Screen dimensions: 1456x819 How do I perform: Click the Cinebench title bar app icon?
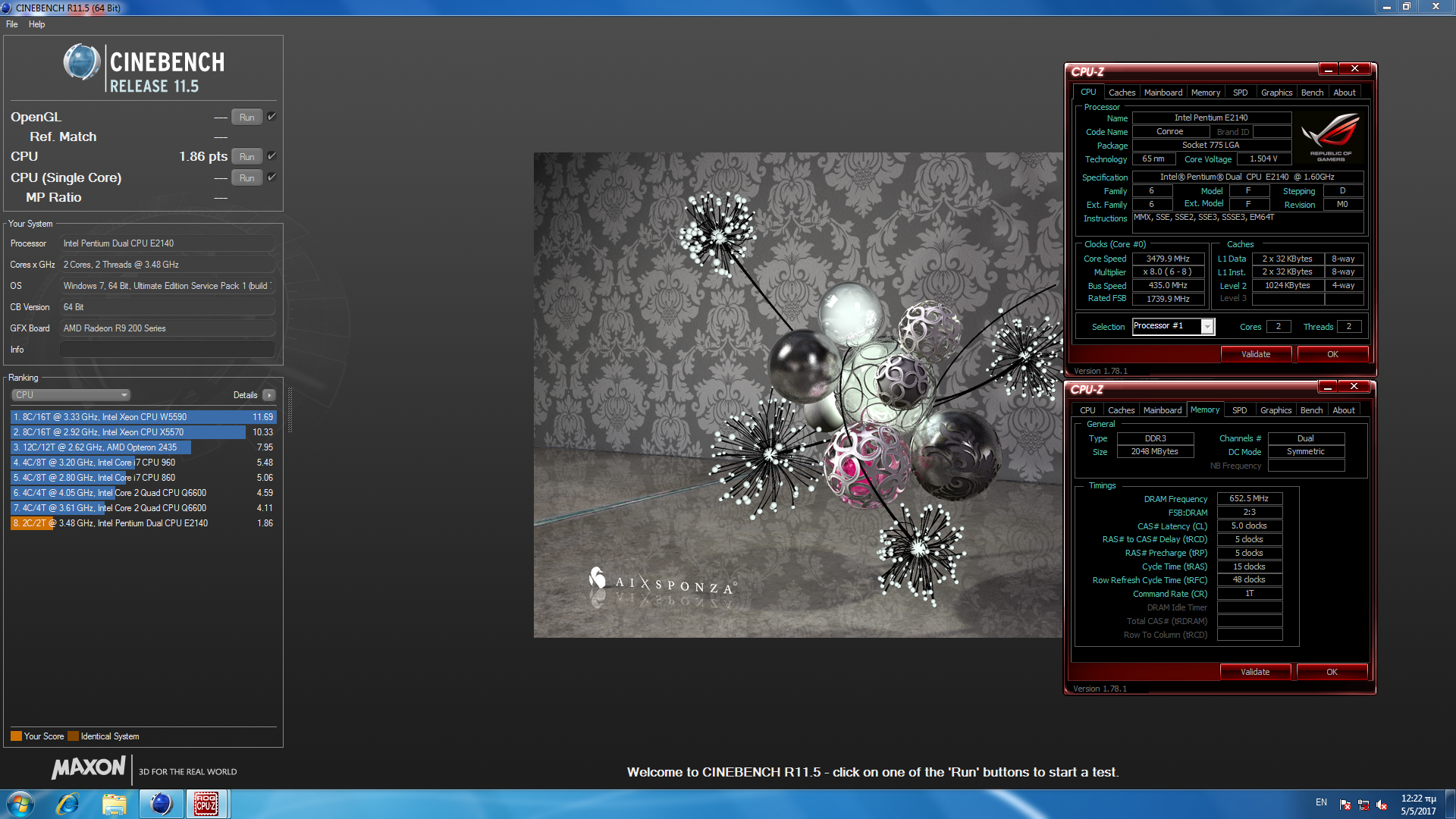point(7,8)
